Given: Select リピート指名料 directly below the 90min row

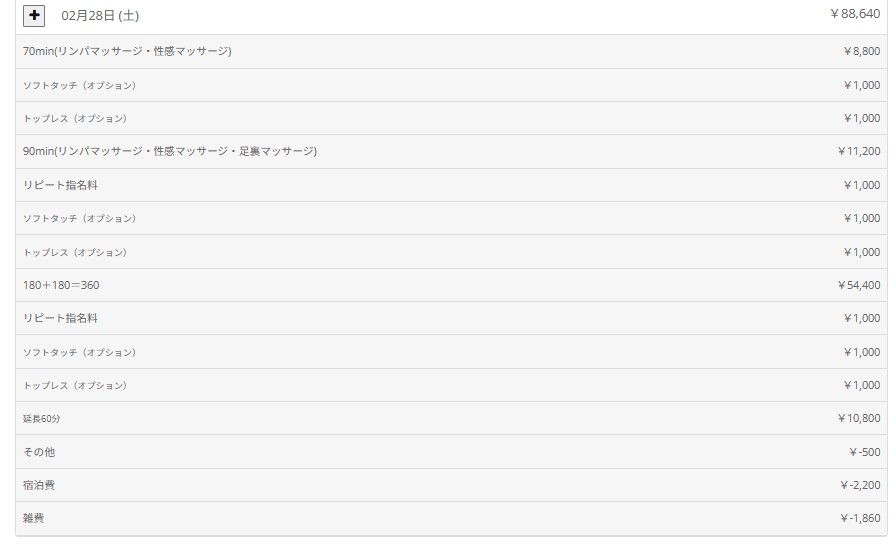Looking at the screenshot, I should pos(59,185).
